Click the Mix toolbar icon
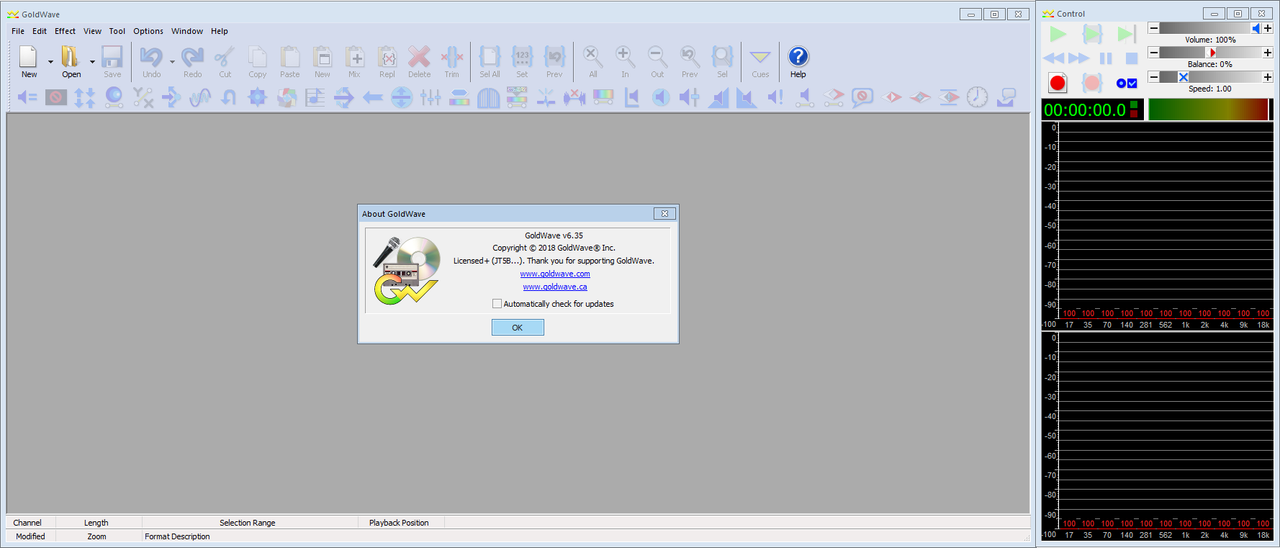 (x=354, y=56)
